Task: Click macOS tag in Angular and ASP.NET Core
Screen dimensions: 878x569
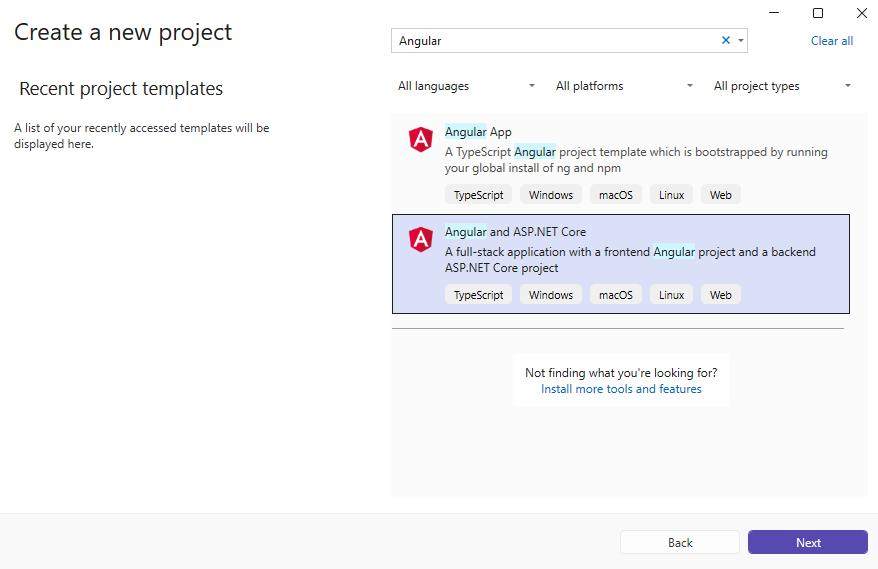Action: [616, 295]
